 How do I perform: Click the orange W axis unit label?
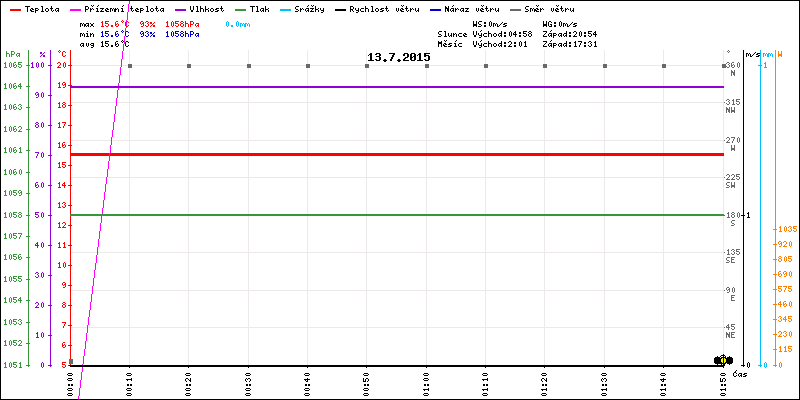(x=781, y=54)
